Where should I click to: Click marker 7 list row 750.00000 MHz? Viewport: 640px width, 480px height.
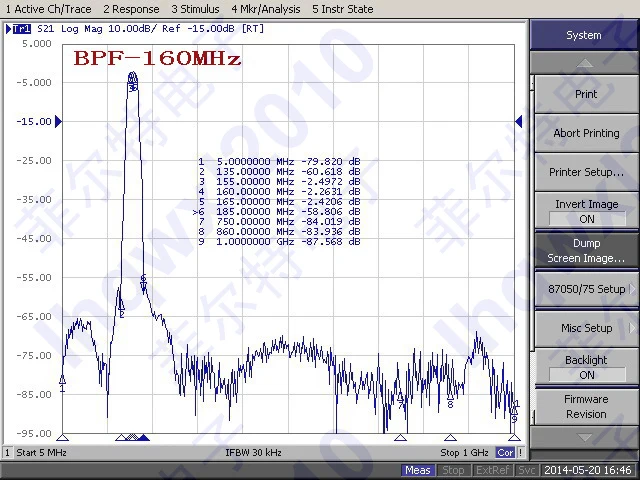[280, 221]
